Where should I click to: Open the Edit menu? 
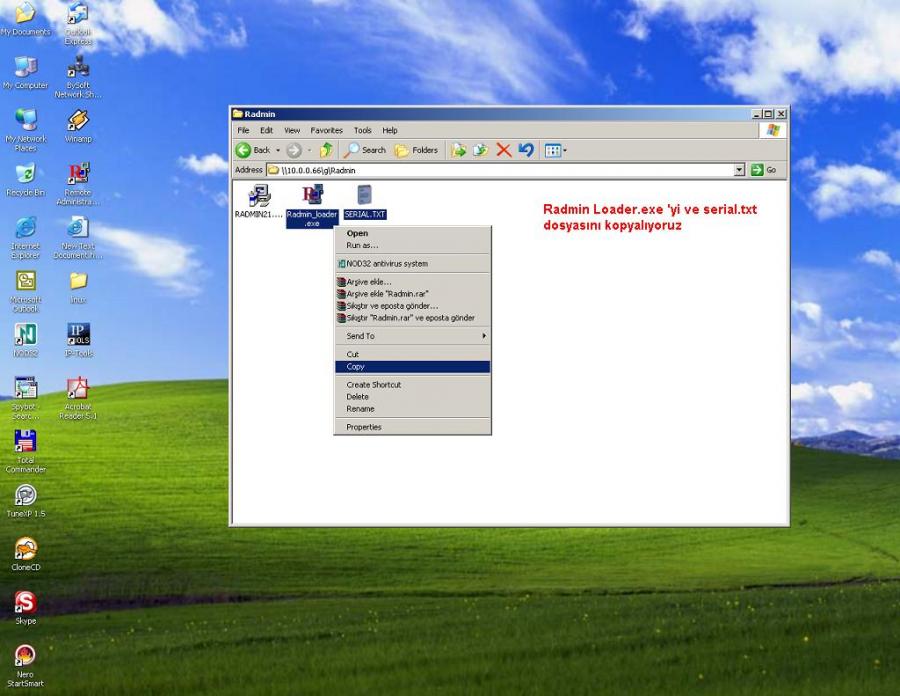tap(266, 130)
